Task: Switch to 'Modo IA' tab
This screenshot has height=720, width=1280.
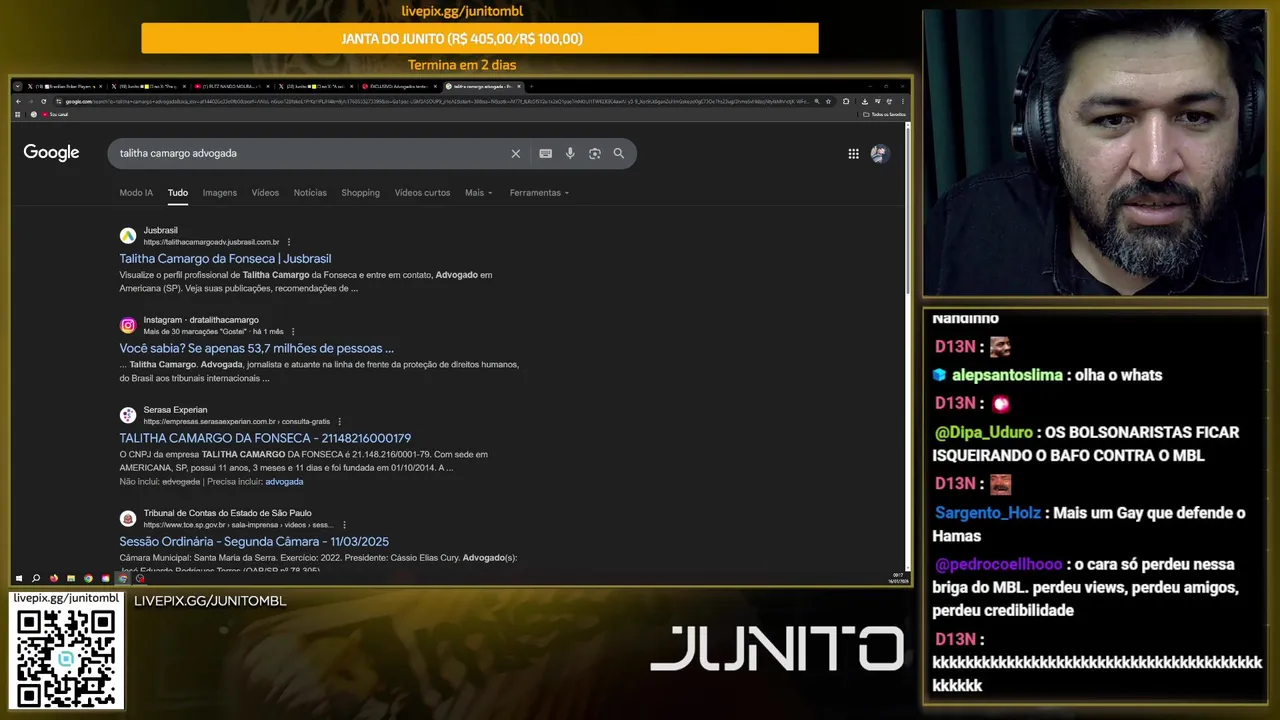Action: (136, 193)
